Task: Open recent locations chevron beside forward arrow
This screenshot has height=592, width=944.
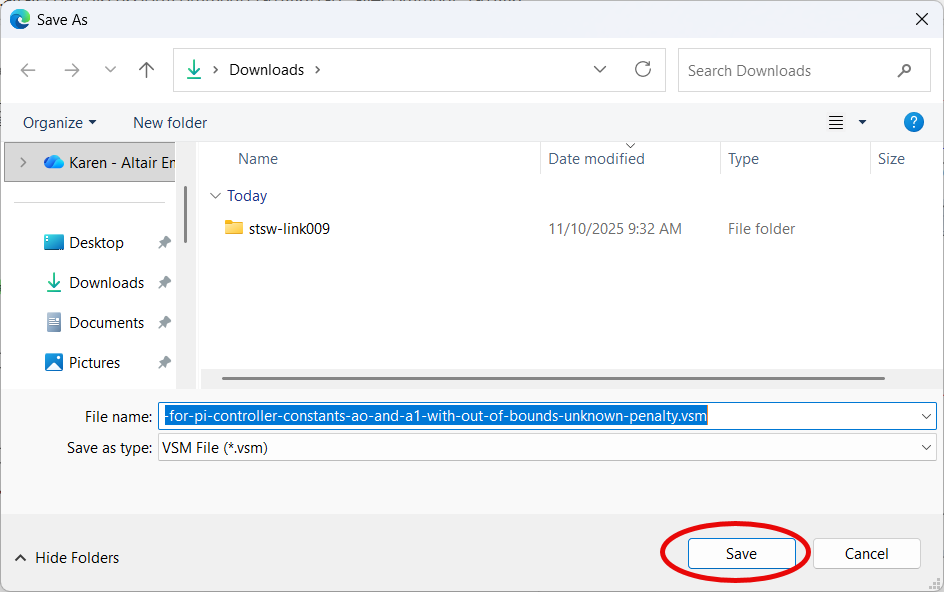Action: (110, 70)
